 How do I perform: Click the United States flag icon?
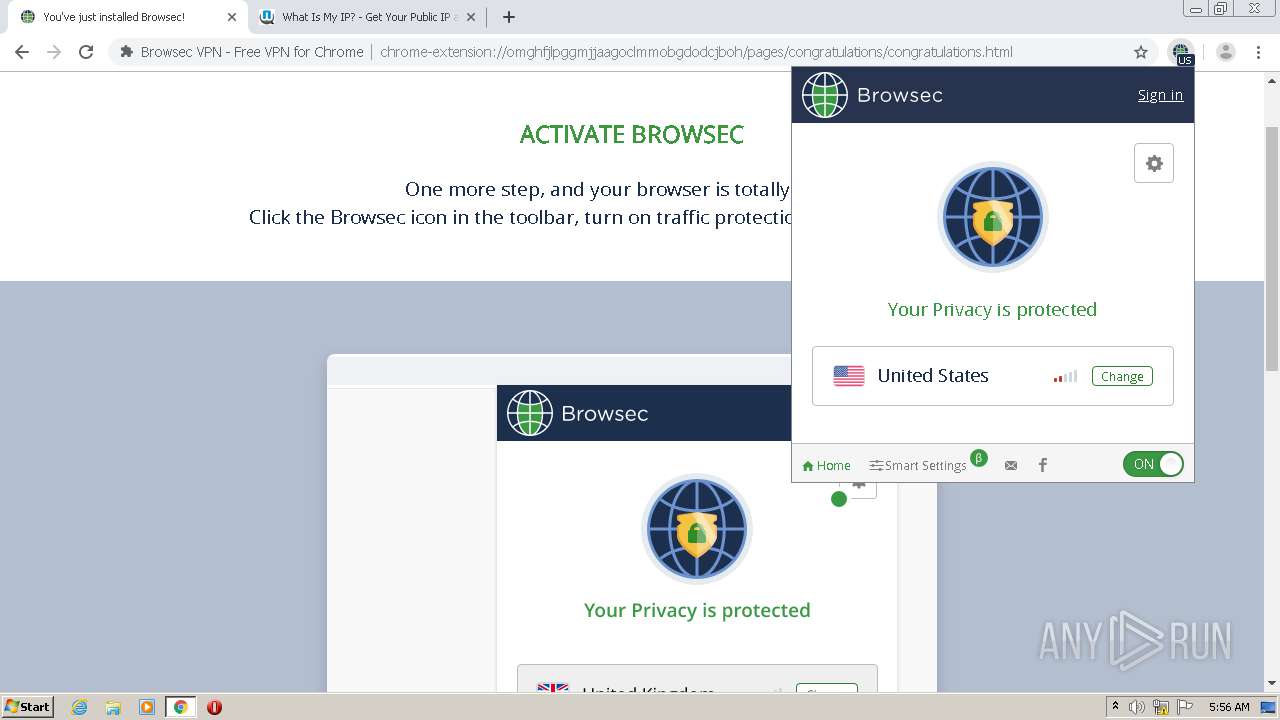[x=849, y=376]
